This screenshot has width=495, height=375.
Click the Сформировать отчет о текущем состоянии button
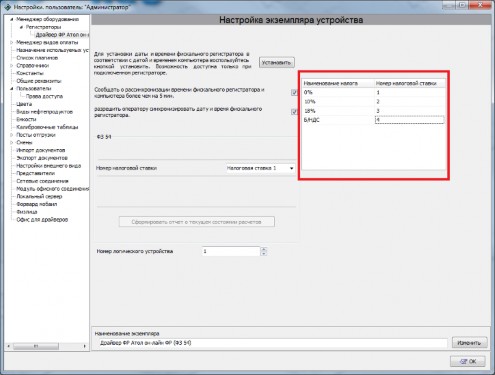pyautogui.click(x=197, y=222)
